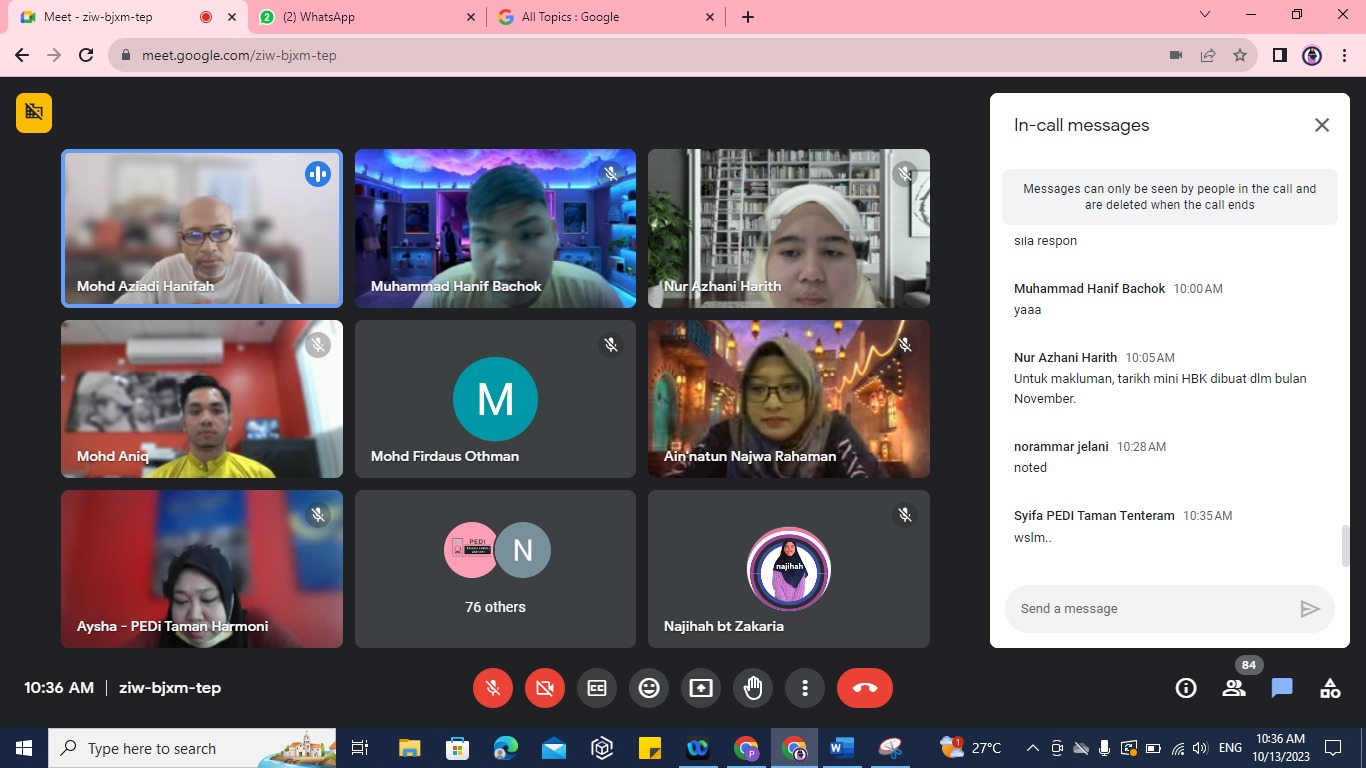The width and height of the screenshot is (1366, 768).
Task: Toggle closed captions in Meet
Action: pyautogui.click(x=597, y=688)
